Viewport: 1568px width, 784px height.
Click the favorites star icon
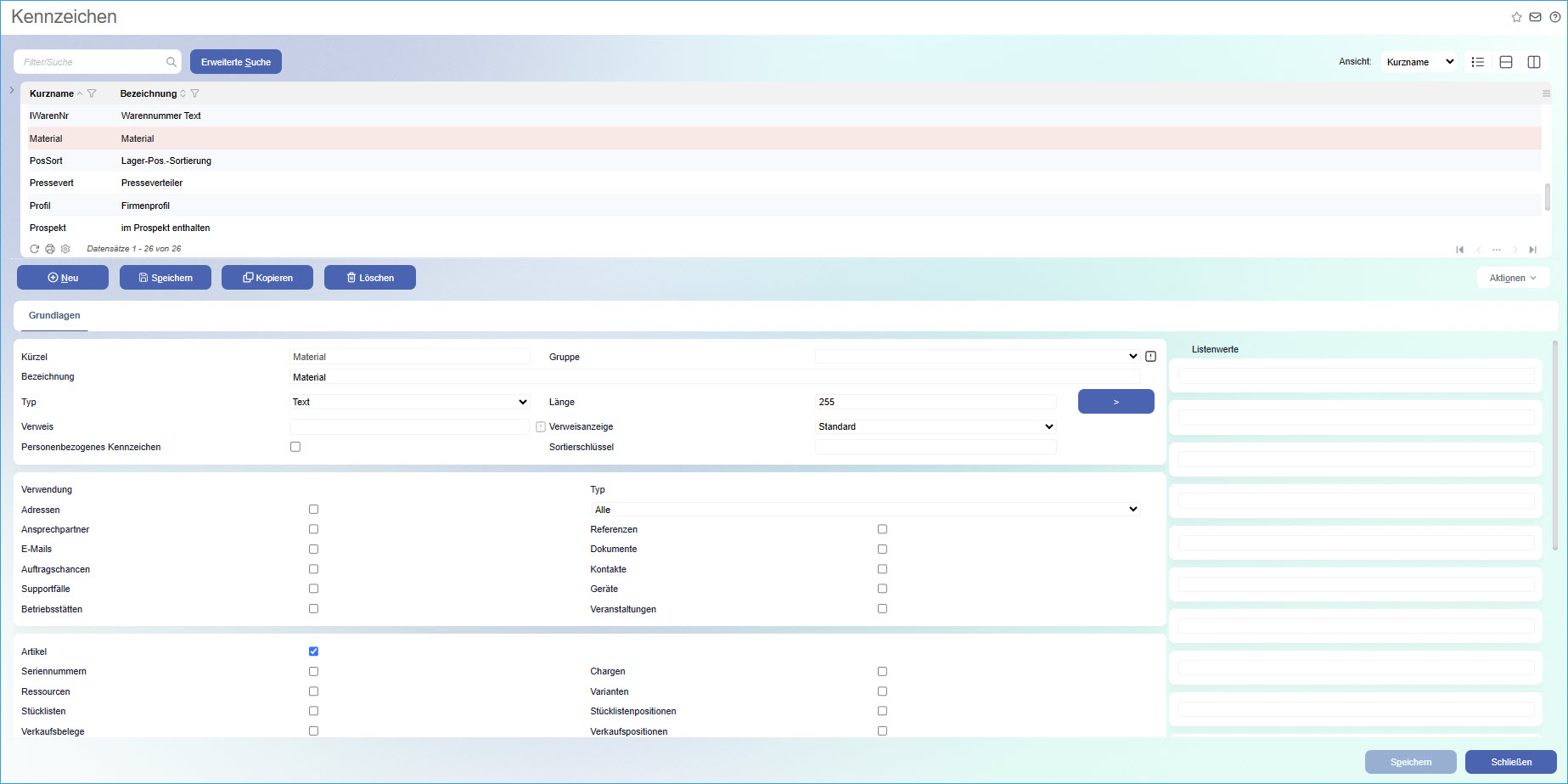1516,17
